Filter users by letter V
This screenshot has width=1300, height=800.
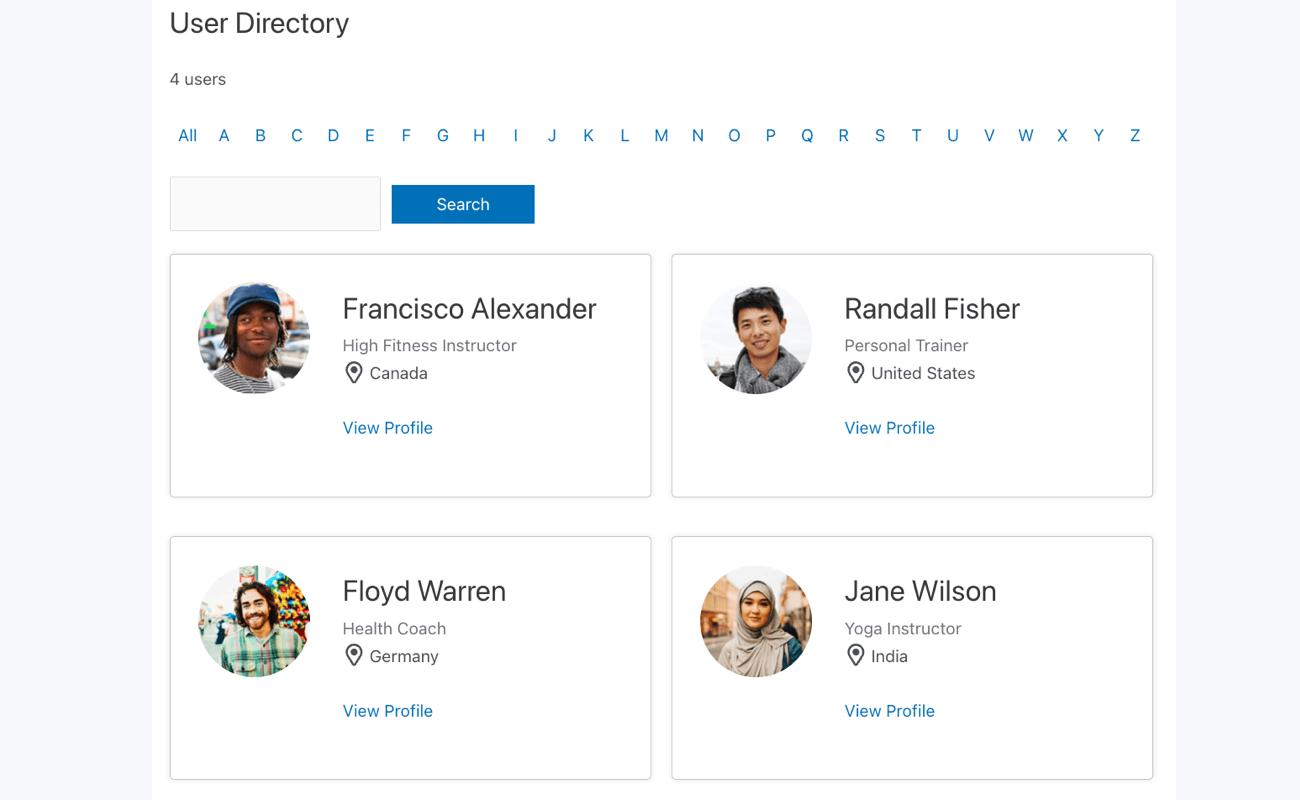989,136
